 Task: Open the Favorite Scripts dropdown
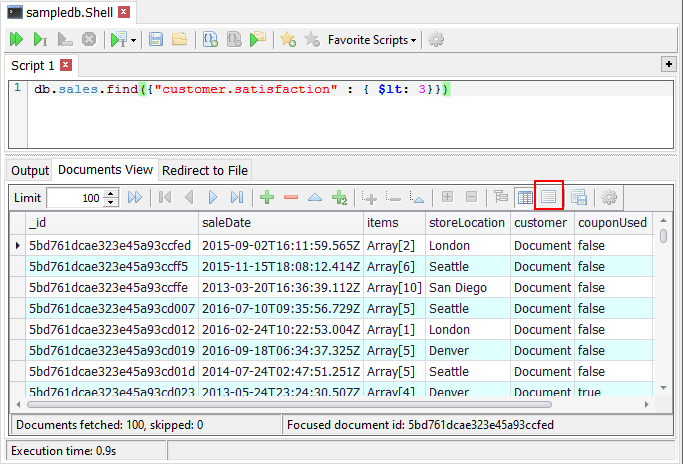(372, 40)
